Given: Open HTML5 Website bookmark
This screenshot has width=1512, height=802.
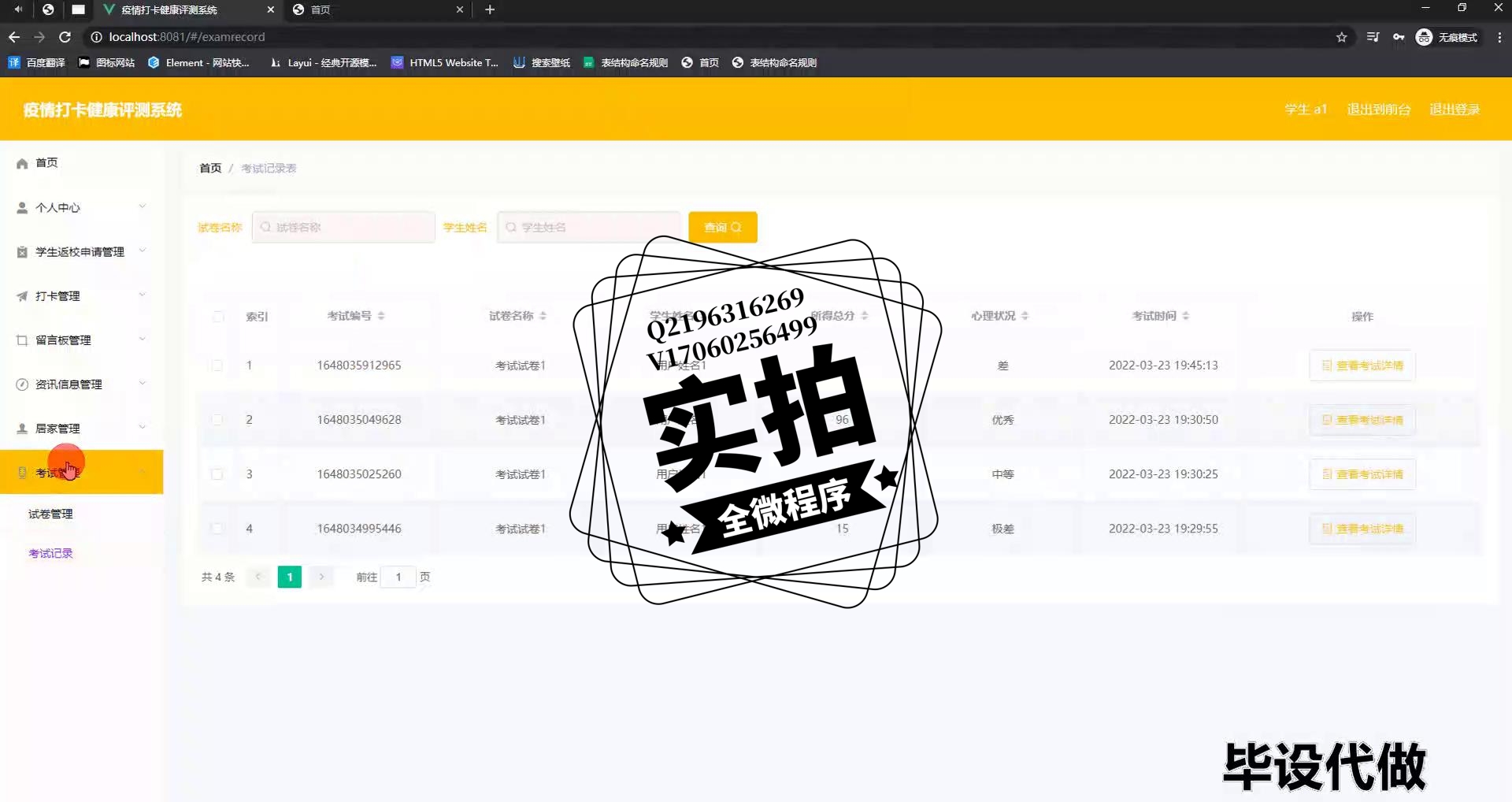Looking at the screenshot, I should (445, 62).
